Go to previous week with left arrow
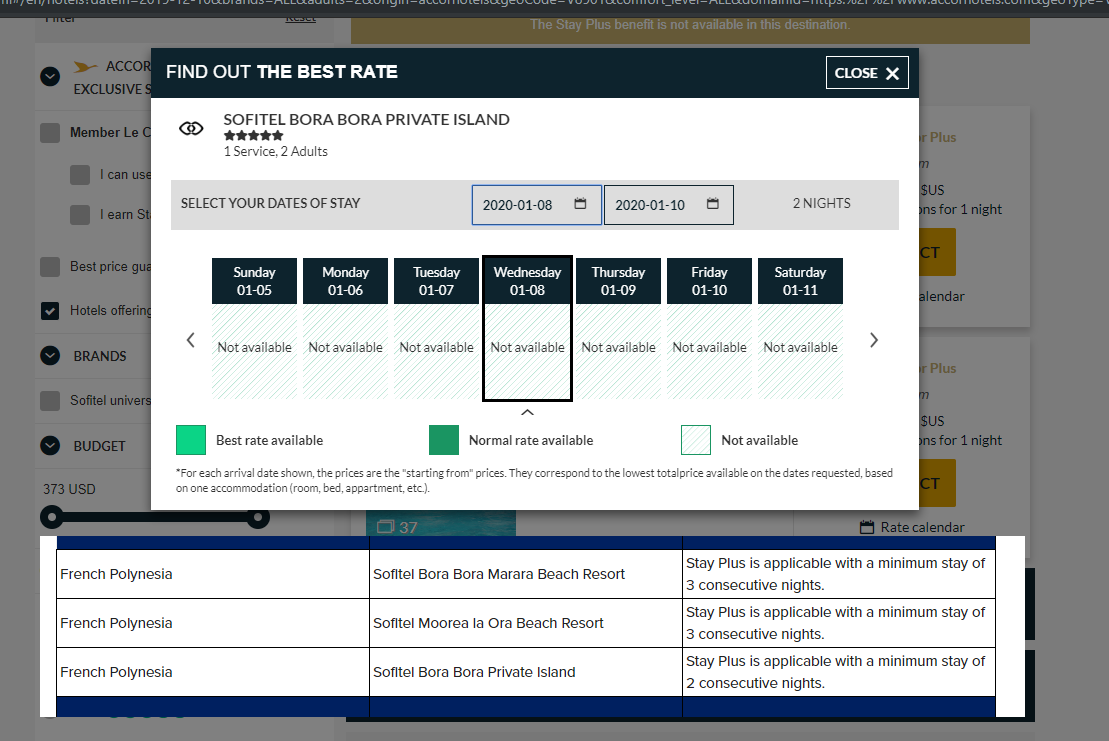 coord(190,340)
